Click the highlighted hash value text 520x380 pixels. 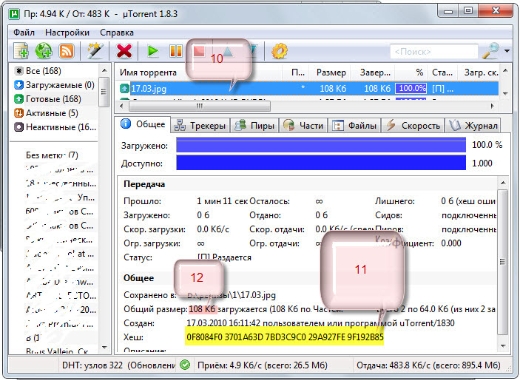(x=285, y=337)
